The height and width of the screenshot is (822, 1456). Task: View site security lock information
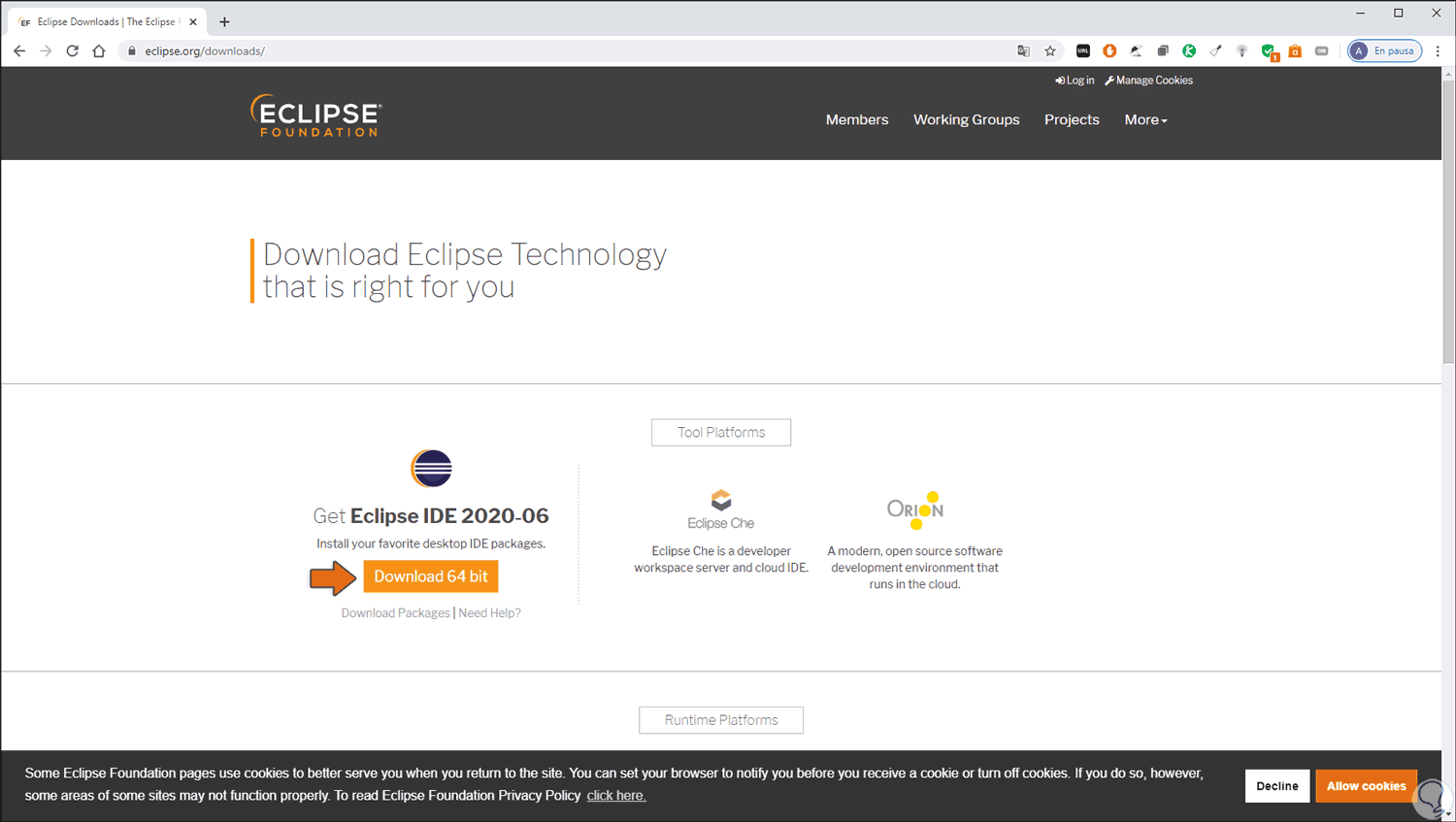click(132, 50)
